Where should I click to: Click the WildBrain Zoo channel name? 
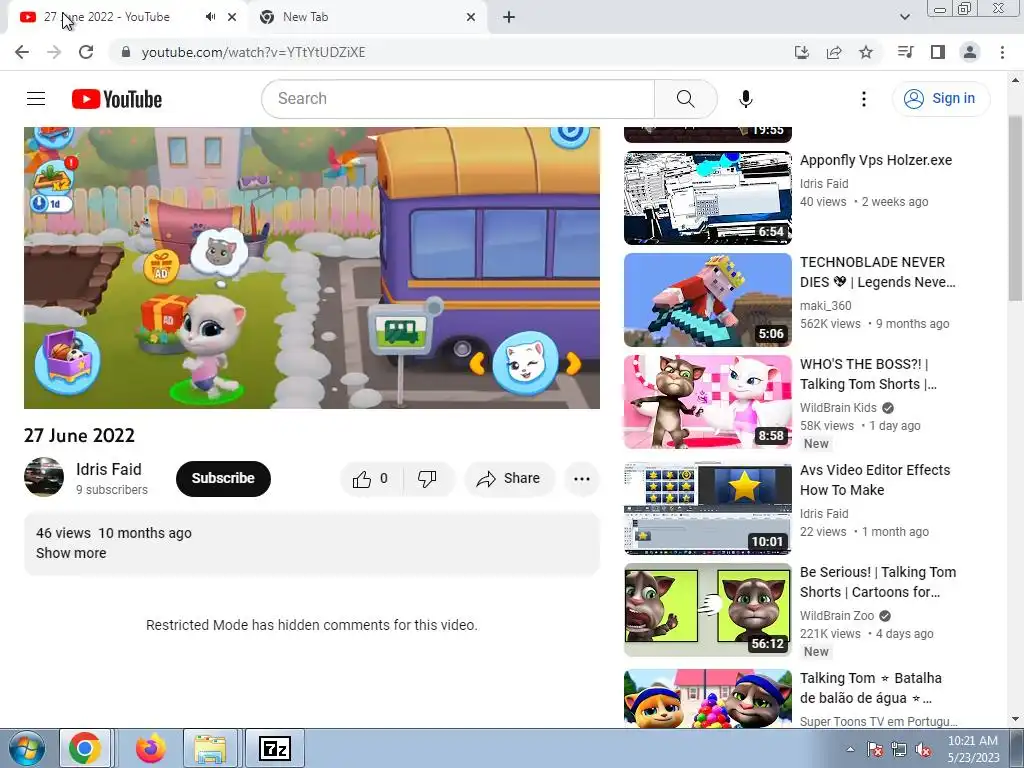click(x=837, y=616)
